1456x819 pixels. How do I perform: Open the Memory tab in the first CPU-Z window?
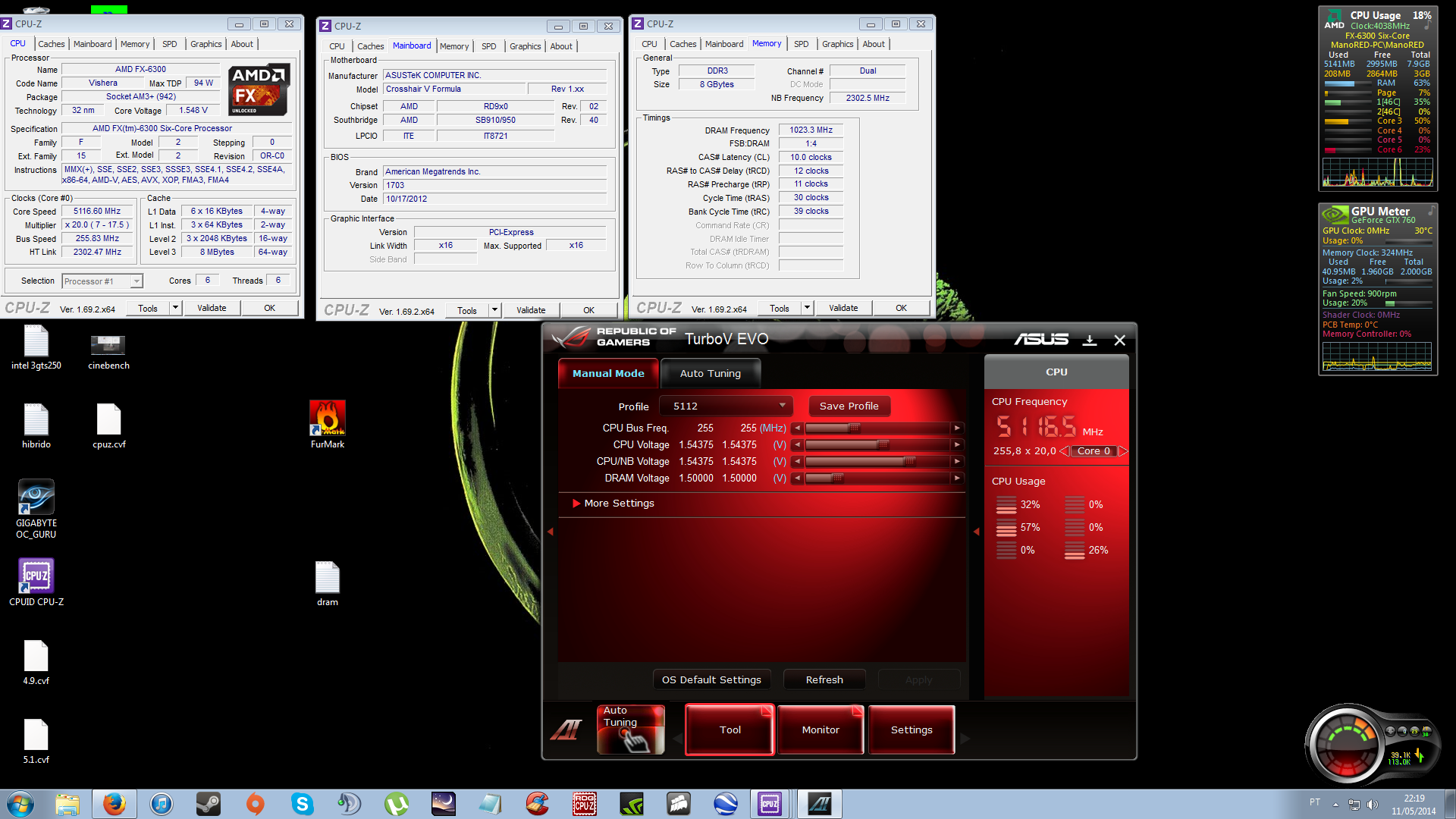(135, 44)
